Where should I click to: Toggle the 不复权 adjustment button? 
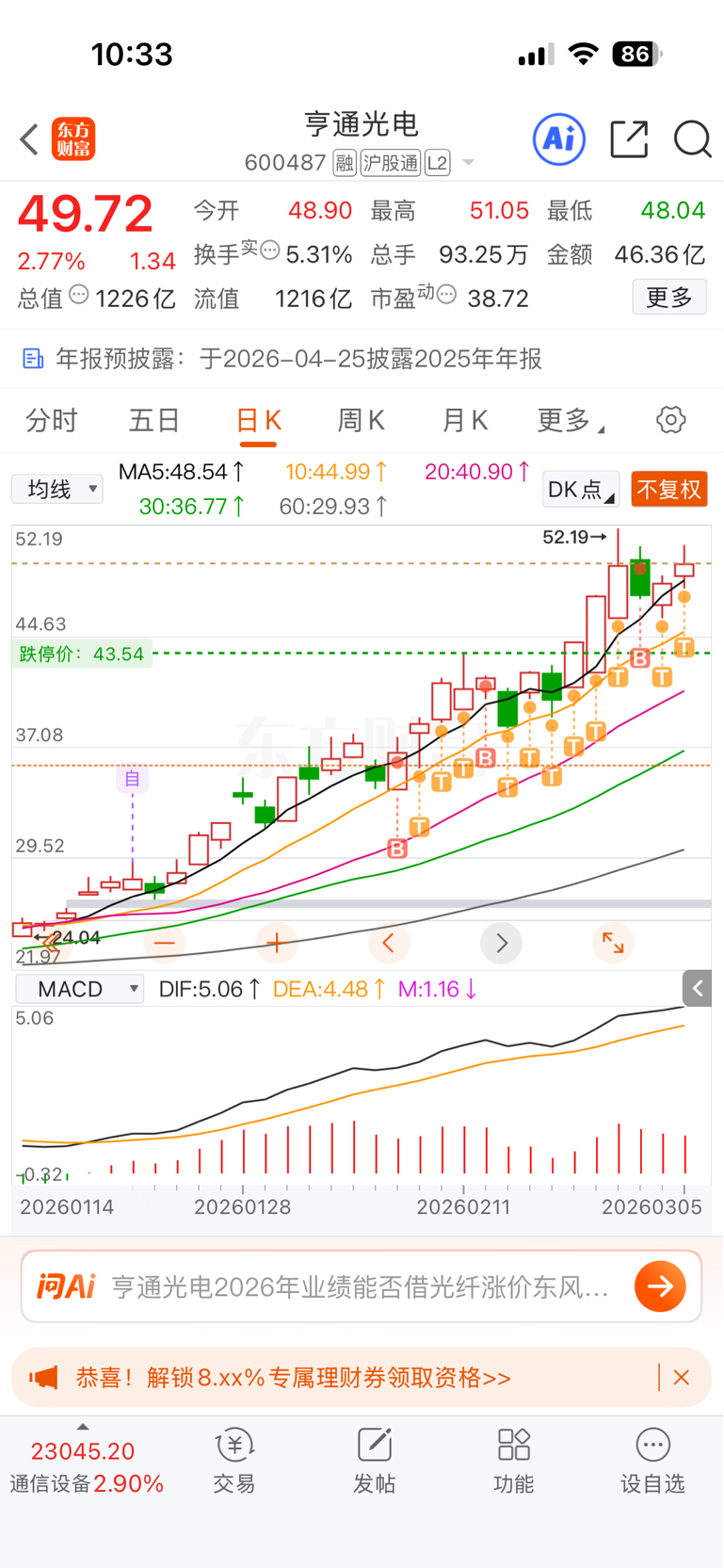pos(669,490)
